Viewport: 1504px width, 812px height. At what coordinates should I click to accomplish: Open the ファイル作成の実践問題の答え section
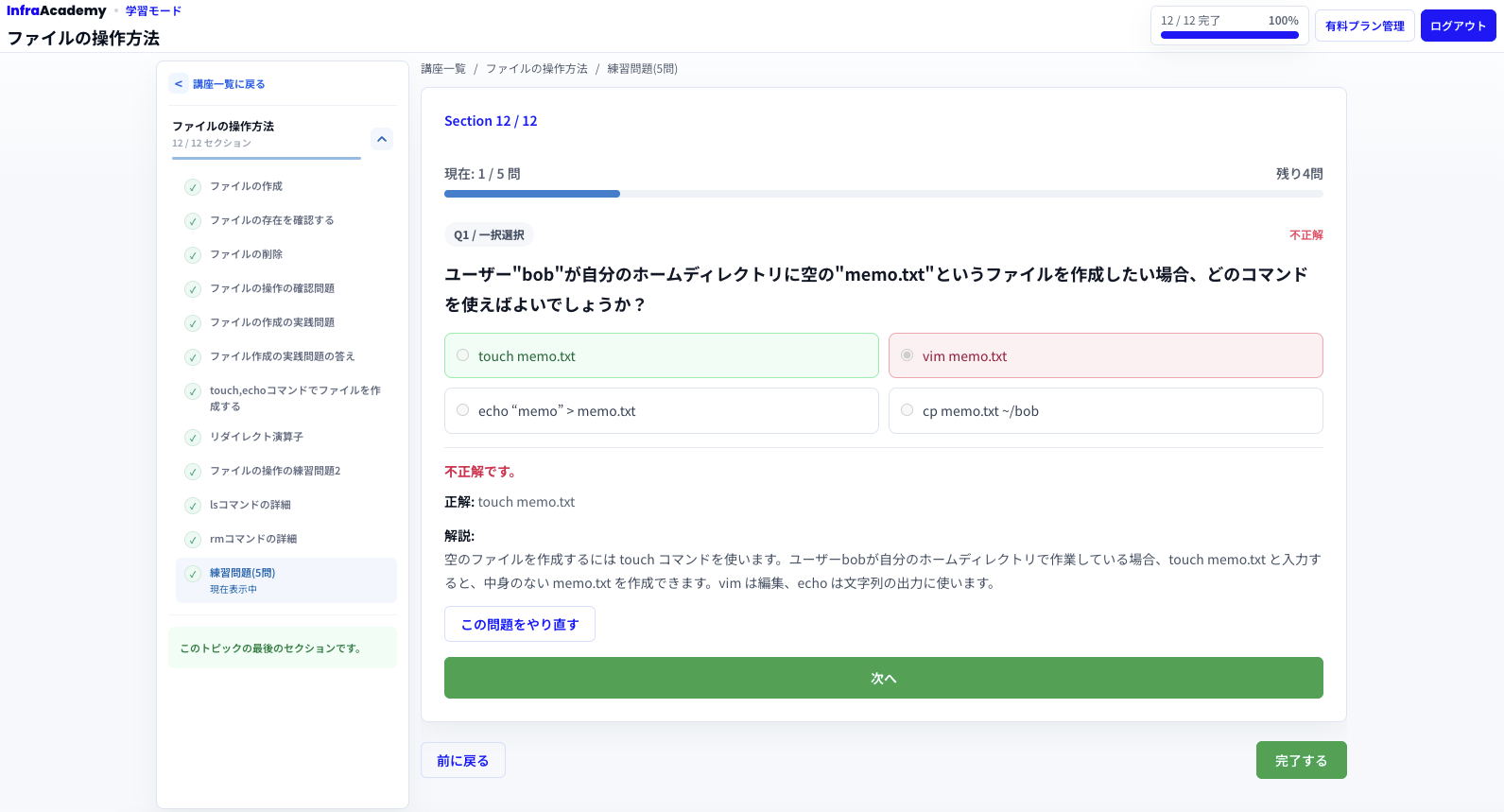point(285,357)
